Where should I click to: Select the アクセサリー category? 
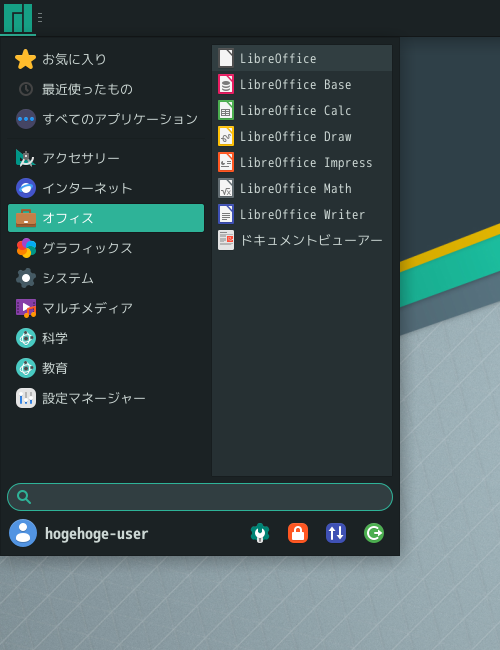[106, 158]
